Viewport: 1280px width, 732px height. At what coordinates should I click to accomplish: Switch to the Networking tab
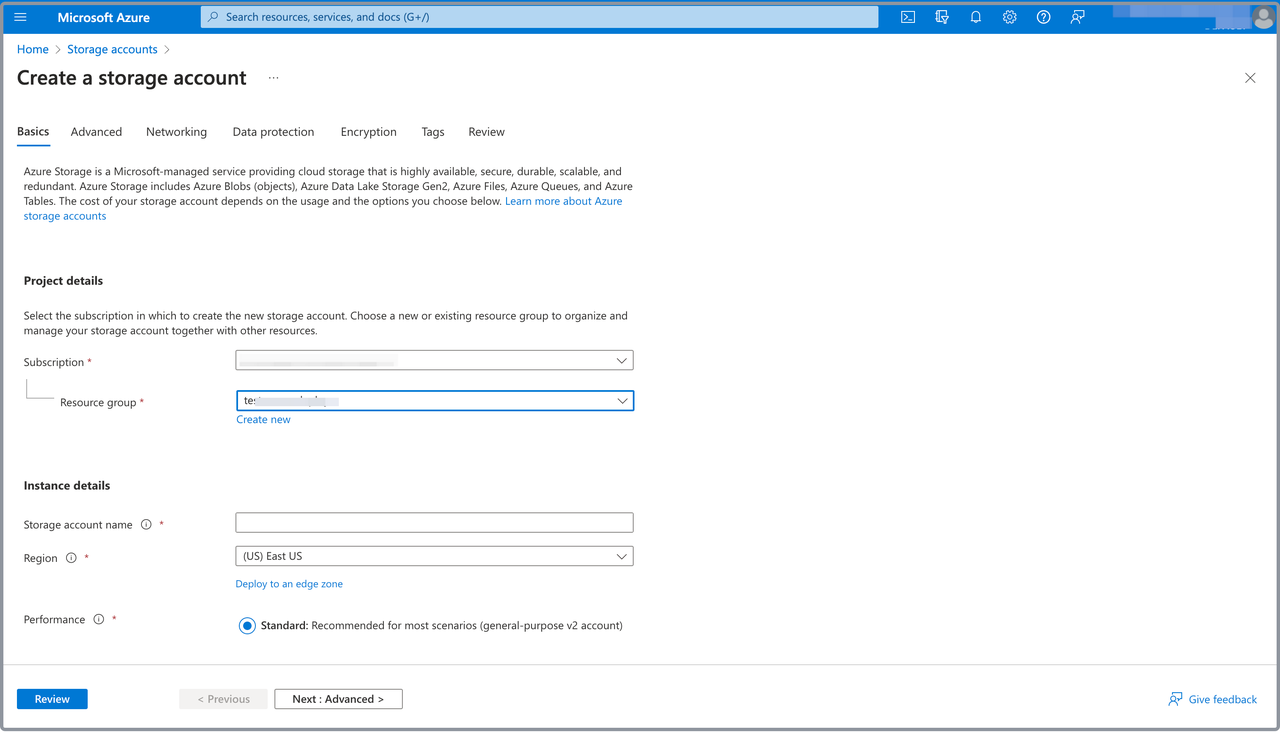176,132
